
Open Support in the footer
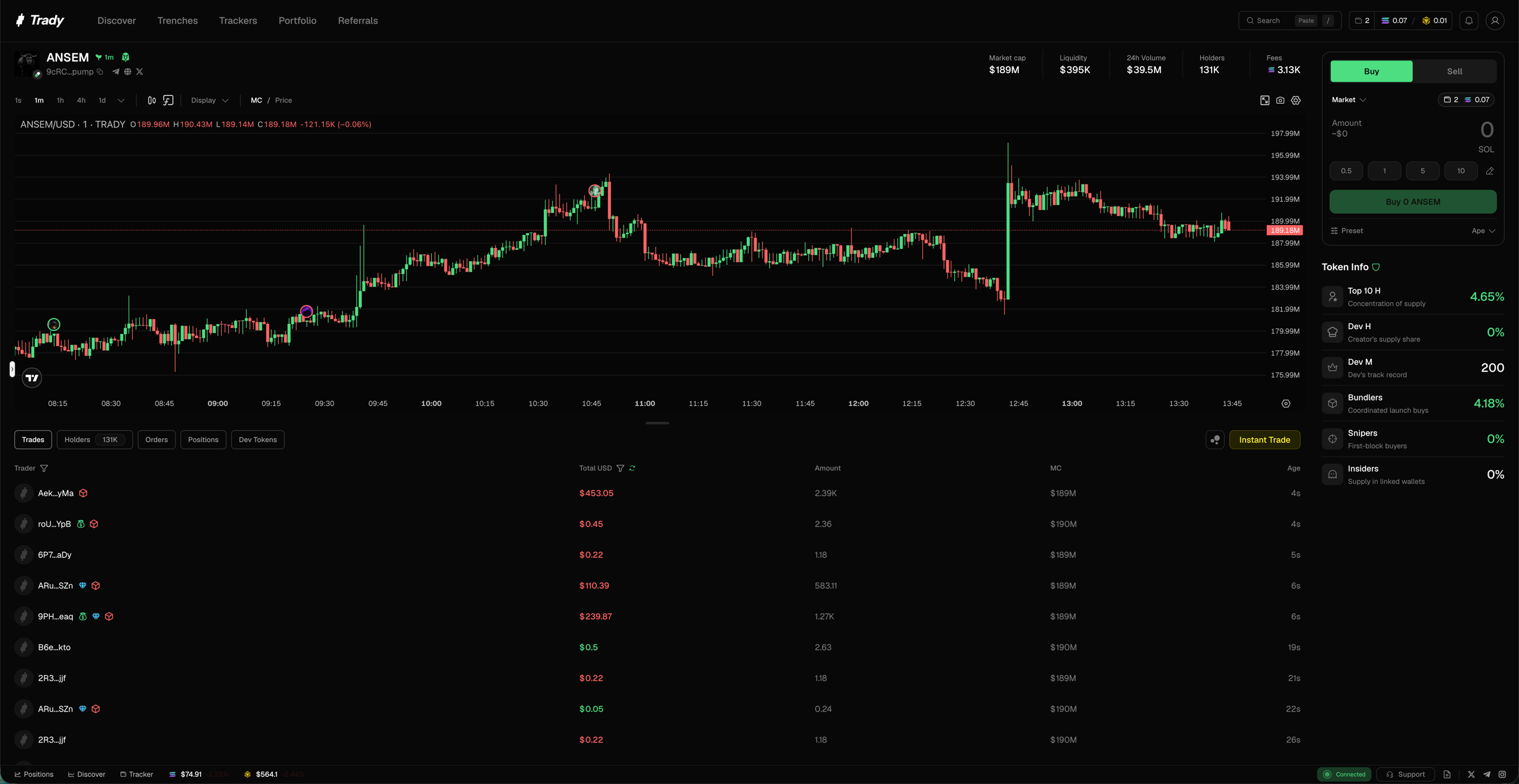[x=1405, y=775]
